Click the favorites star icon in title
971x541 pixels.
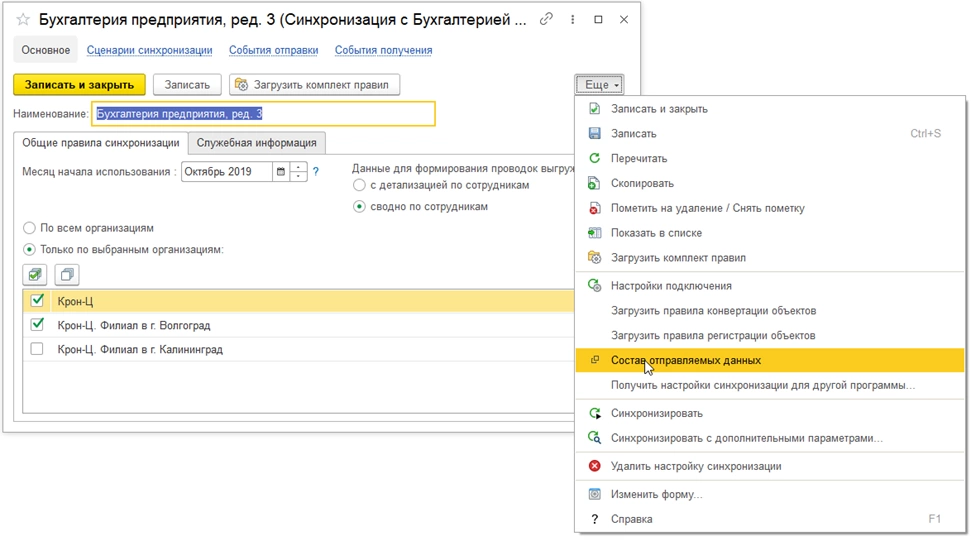click(x=23, y=20)
